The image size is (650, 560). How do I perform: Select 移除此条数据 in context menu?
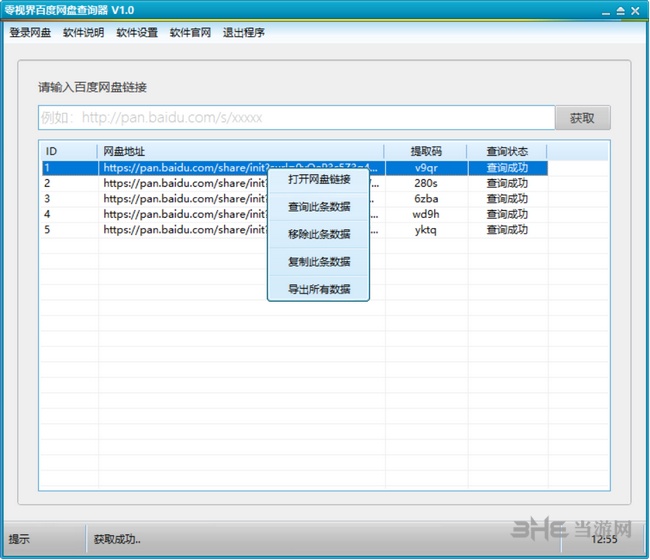click(319, 234)
